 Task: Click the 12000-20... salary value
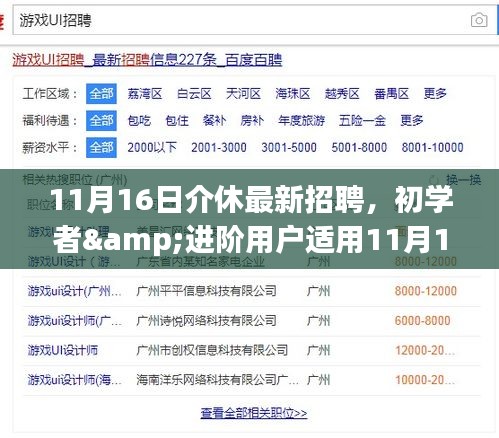[x=425, y=350]
